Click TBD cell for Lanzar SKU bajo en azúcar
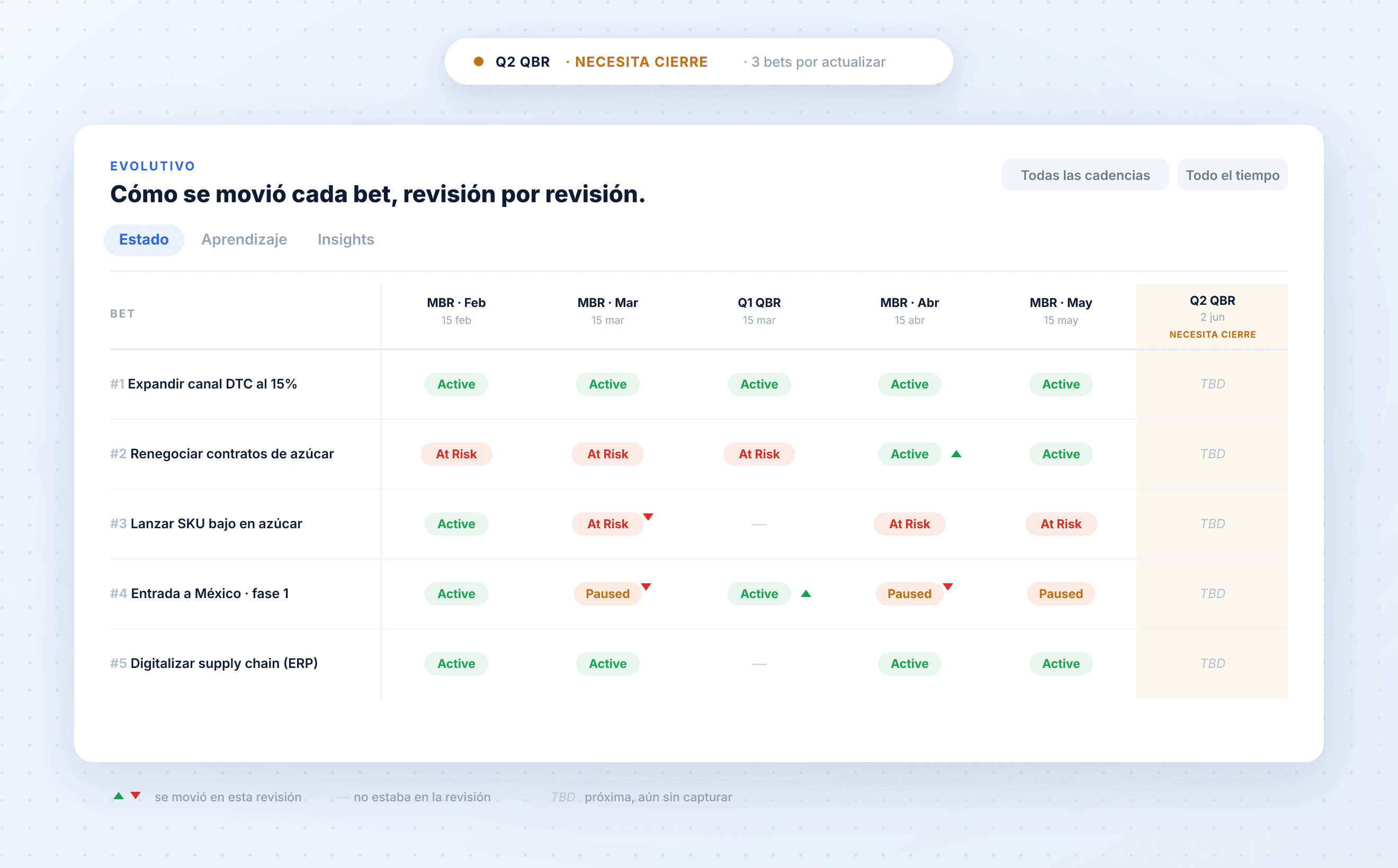Viewport: 1398px width, 868px height. pos(1213,523)
